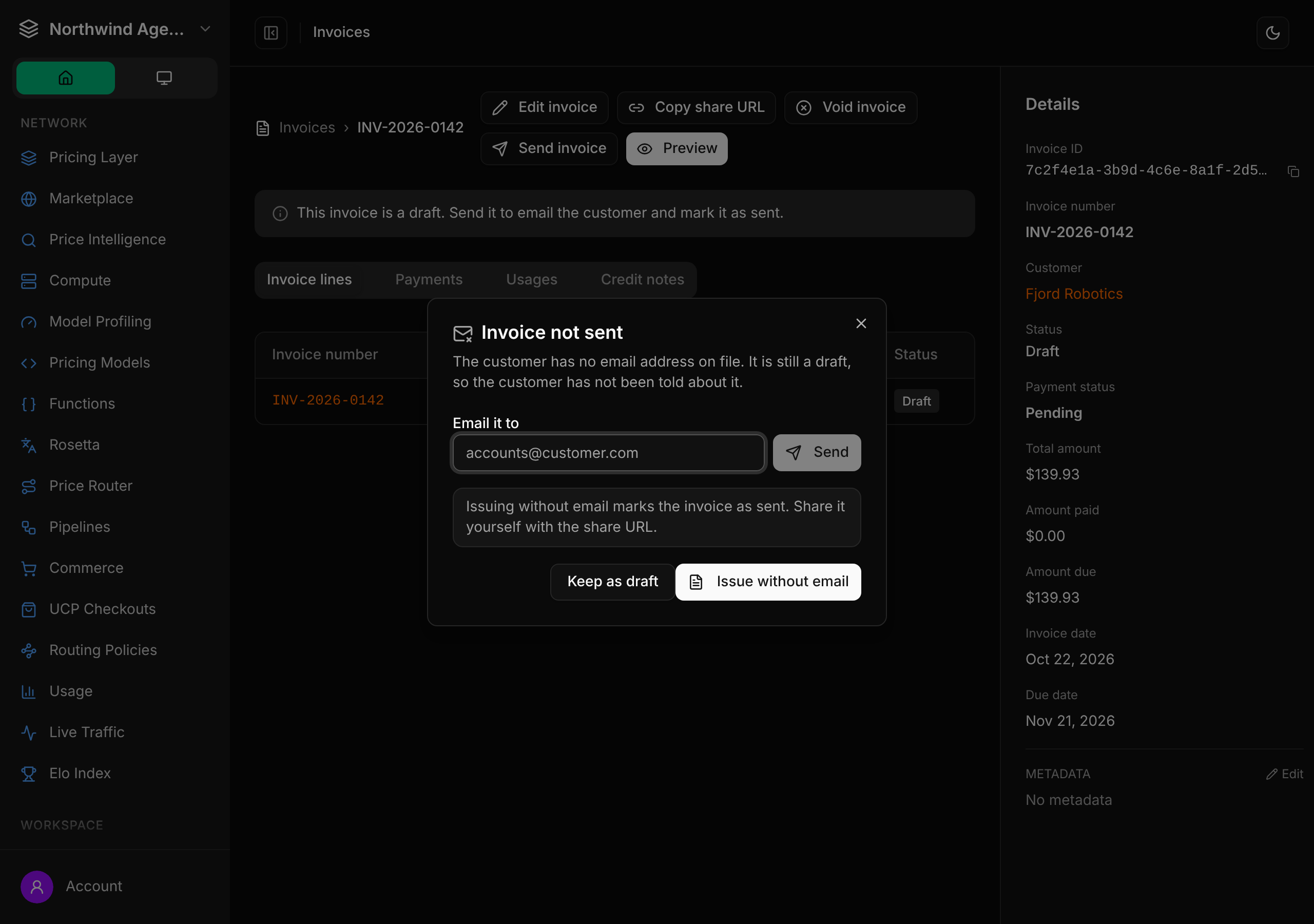Click the Preview button

677,149
